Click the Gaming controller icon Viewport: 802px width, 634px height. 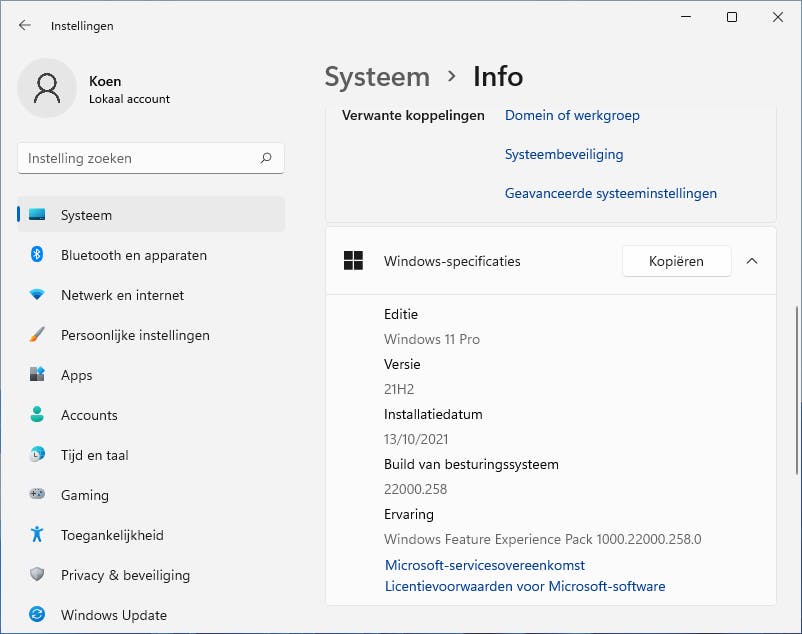(x=37, y=495)
